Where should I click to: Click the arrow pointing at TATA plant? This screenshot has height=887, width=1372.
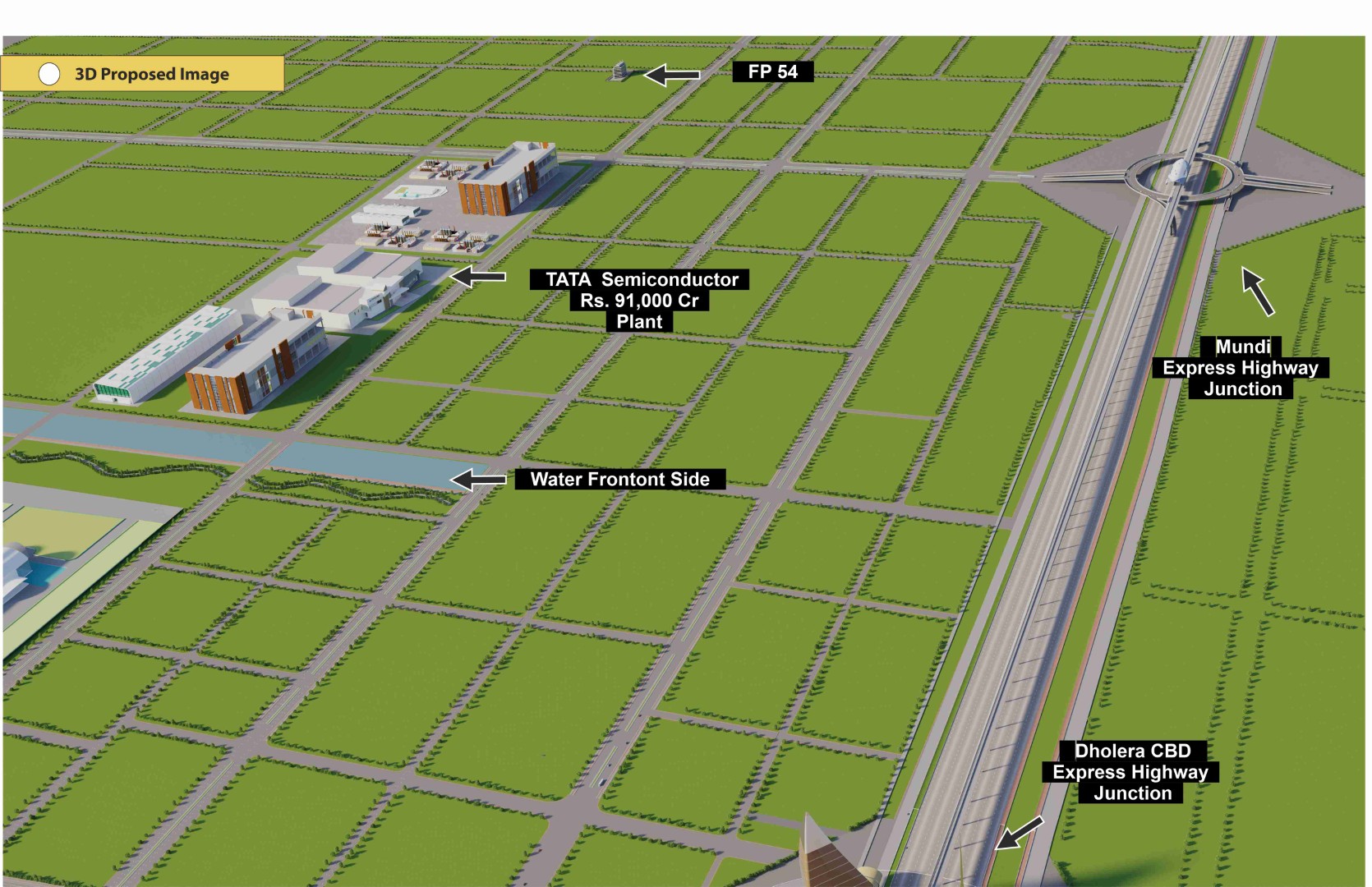click(x=478, y=277)
